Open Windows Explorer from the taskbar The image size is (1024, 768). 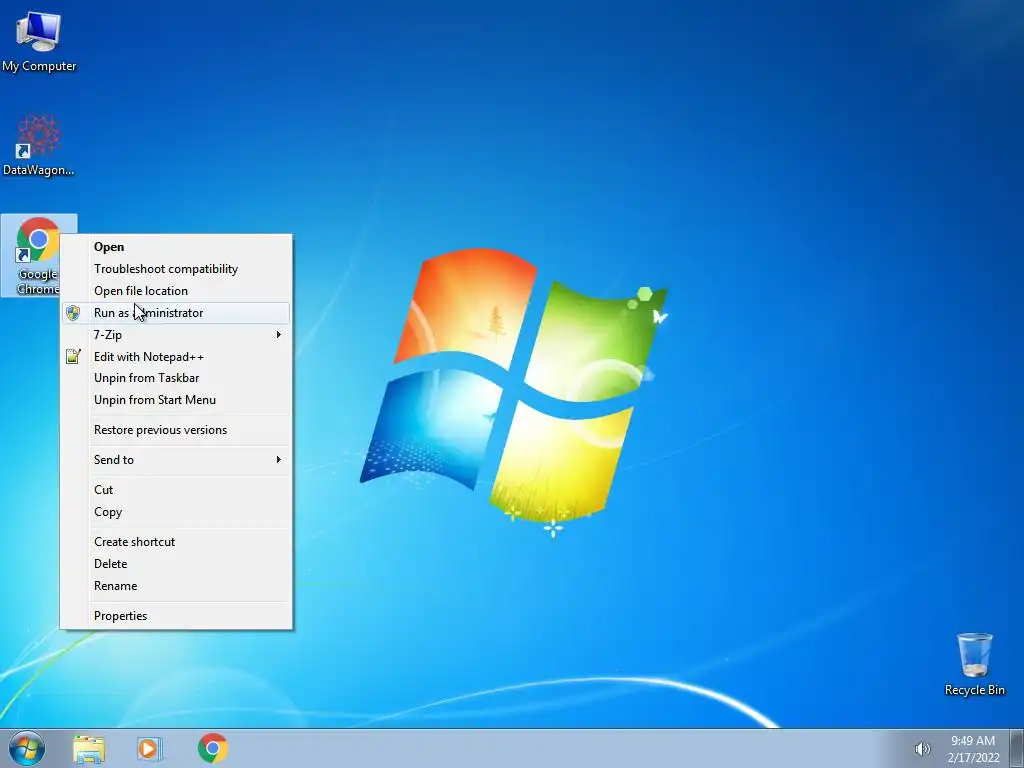click(89, 749)
